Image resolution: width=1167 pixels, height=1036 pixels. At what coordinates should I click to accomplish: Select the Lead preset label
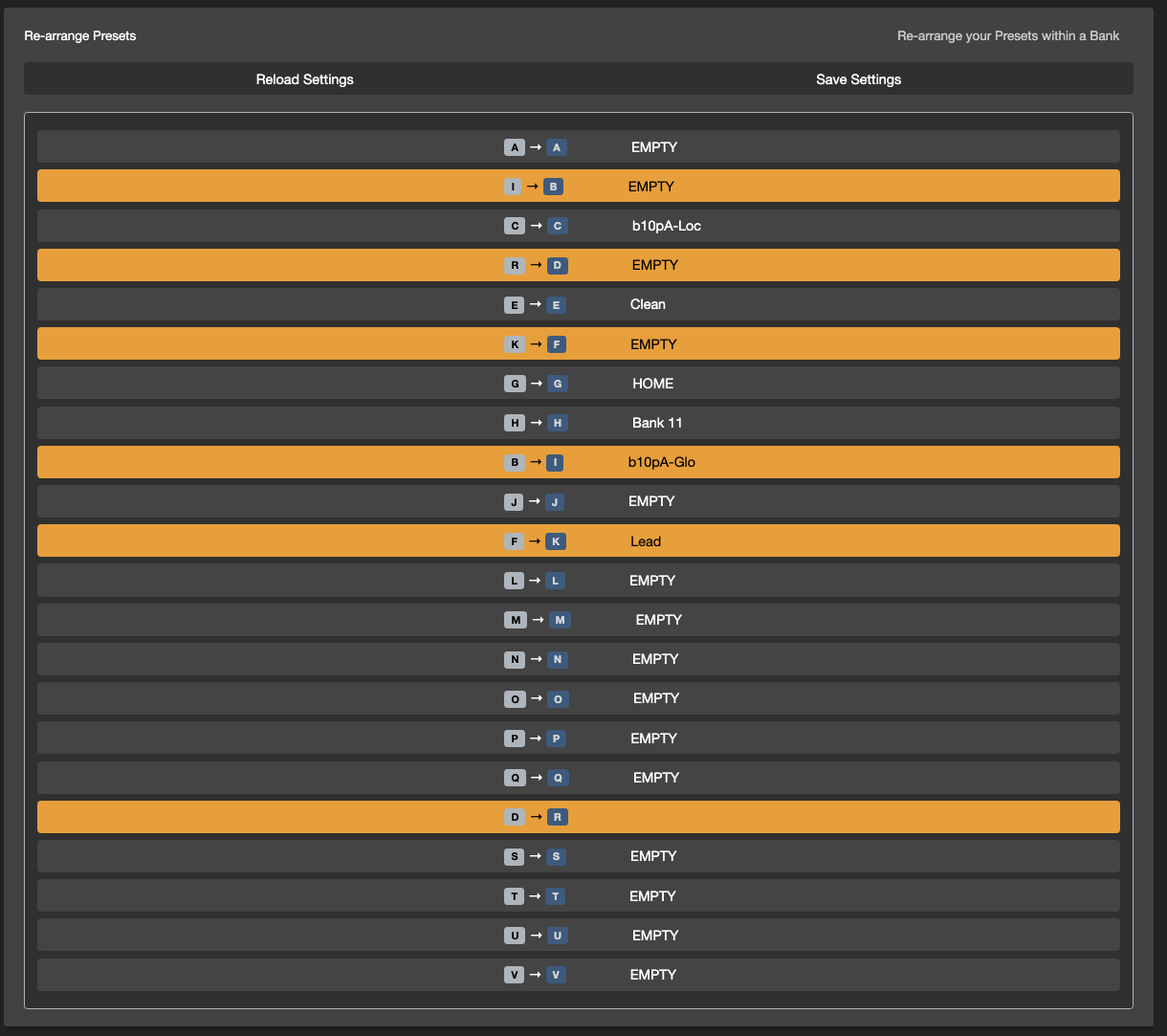pyautogui.click(x=646, y=541)
